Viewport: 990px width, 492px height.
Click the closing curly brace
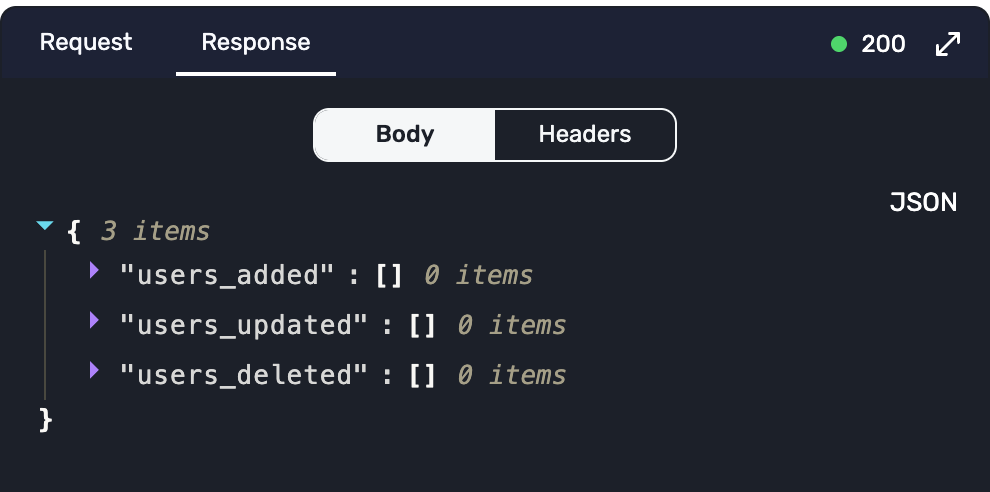(45, 419)
